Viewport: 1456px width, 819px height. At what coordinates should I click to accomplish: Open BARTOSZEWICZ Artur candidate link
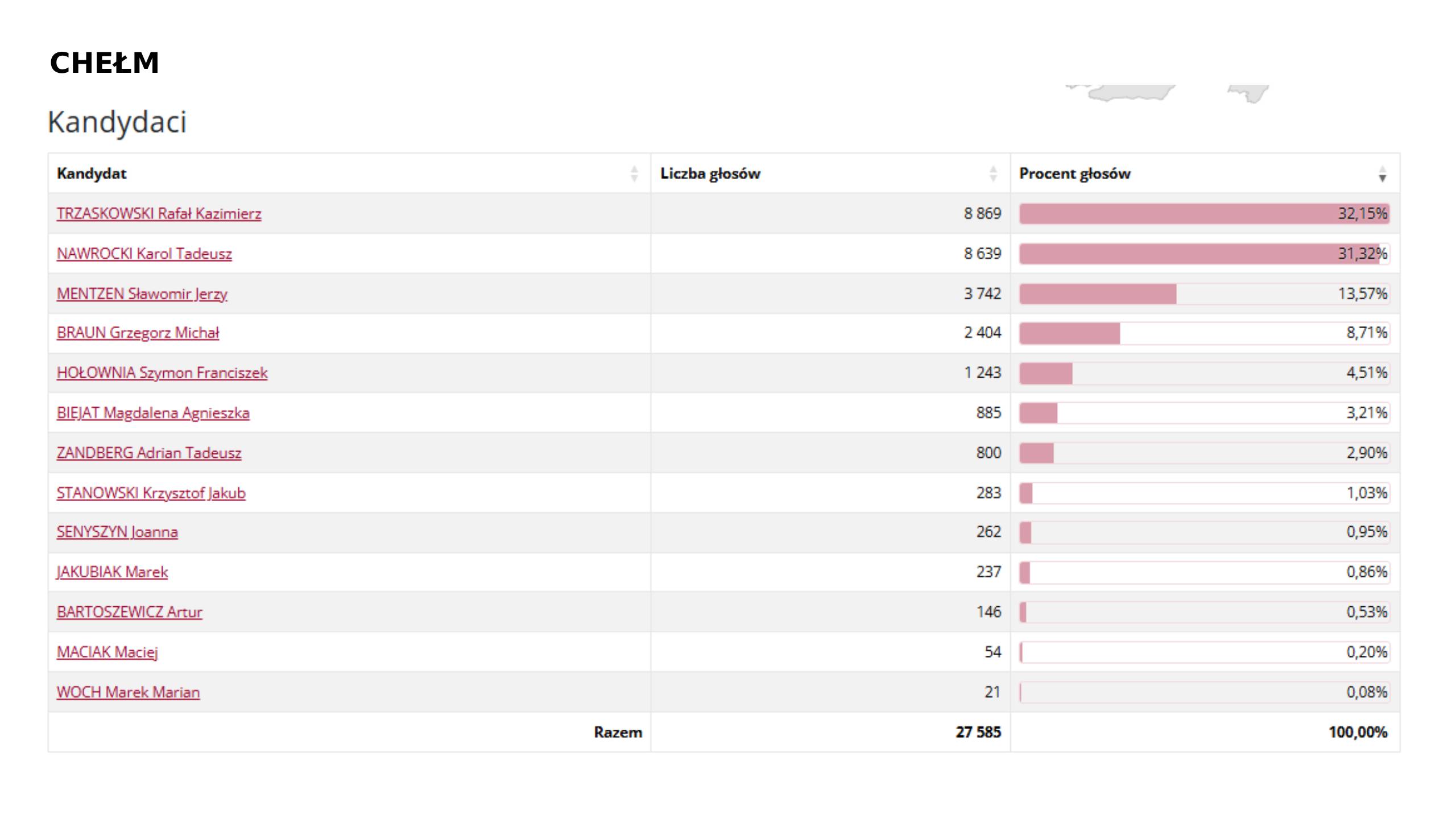129,613
